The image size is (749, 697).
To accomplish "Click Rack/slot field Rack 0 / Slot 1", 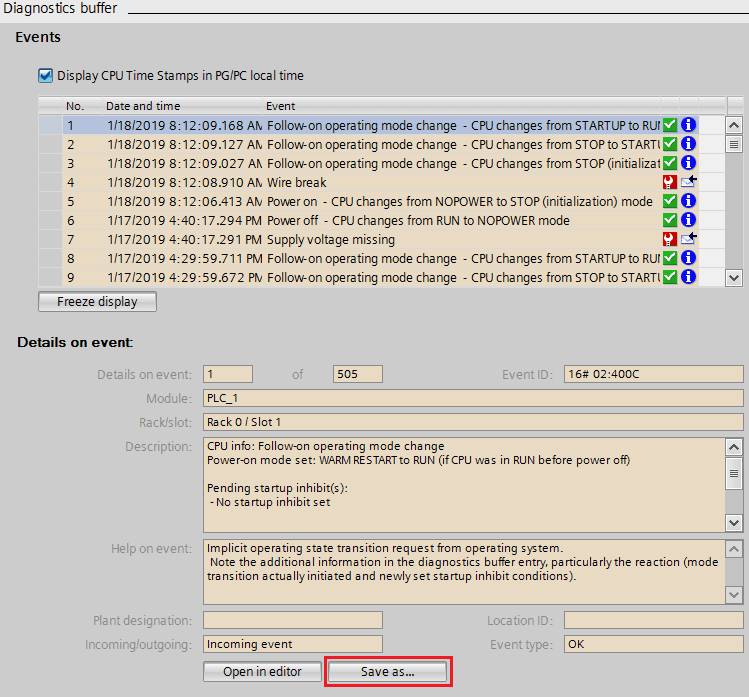I will [473, 422].
